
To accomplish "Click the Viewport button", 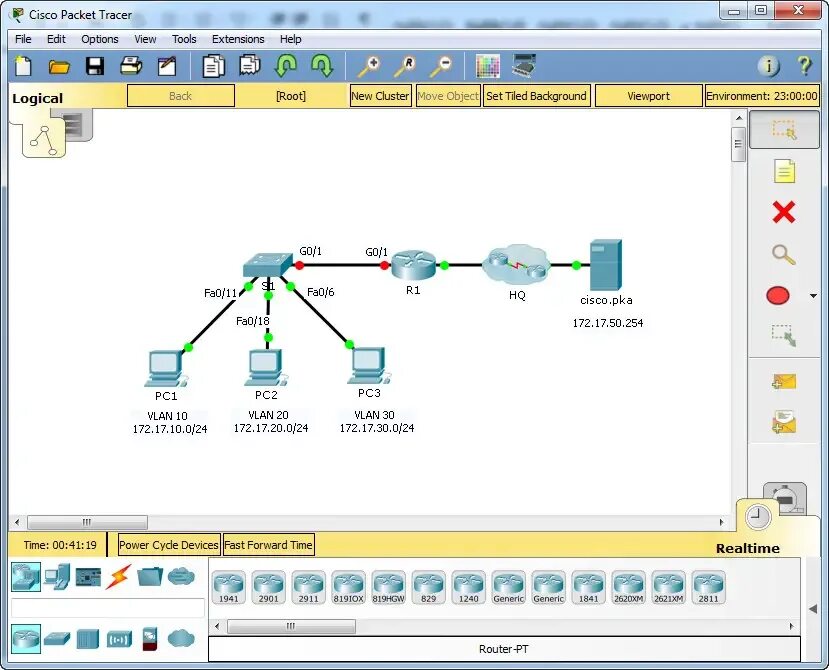I will [x=648, y=96].
